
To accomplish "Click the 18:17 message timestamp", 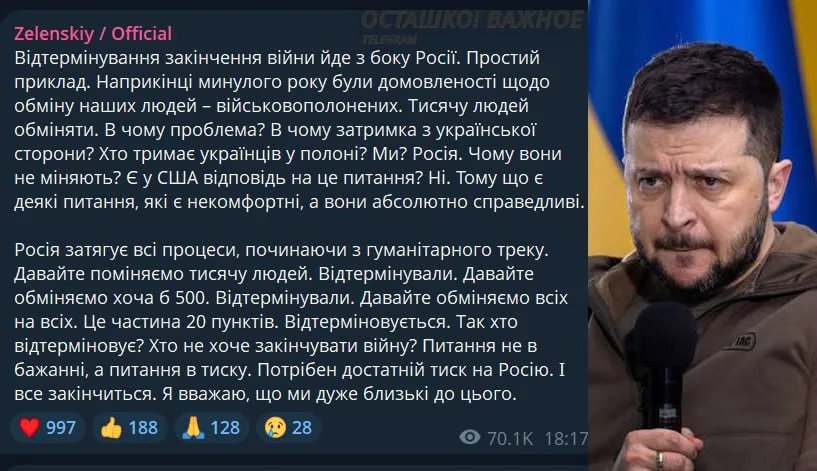I will coord(568,437).
